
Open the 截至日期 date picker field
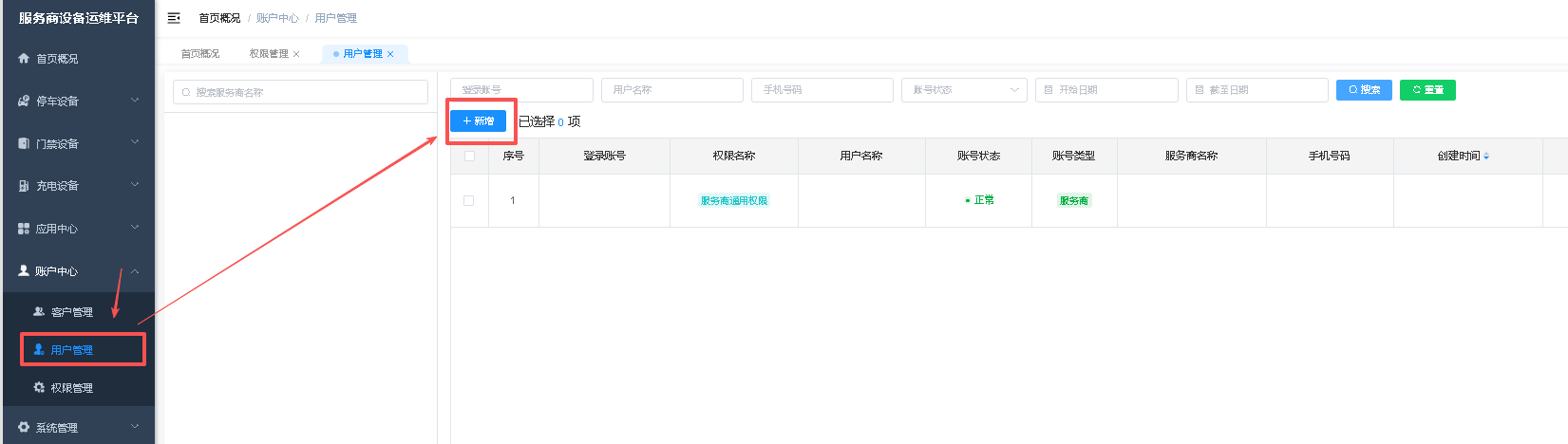tap(1257, 89)
